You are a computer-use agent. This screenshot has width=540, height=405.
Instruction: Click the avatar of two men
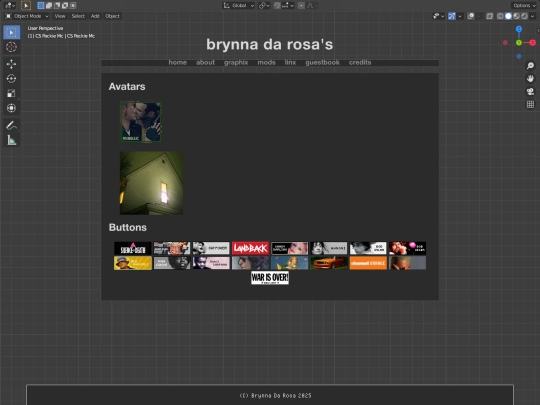[140, 122]
